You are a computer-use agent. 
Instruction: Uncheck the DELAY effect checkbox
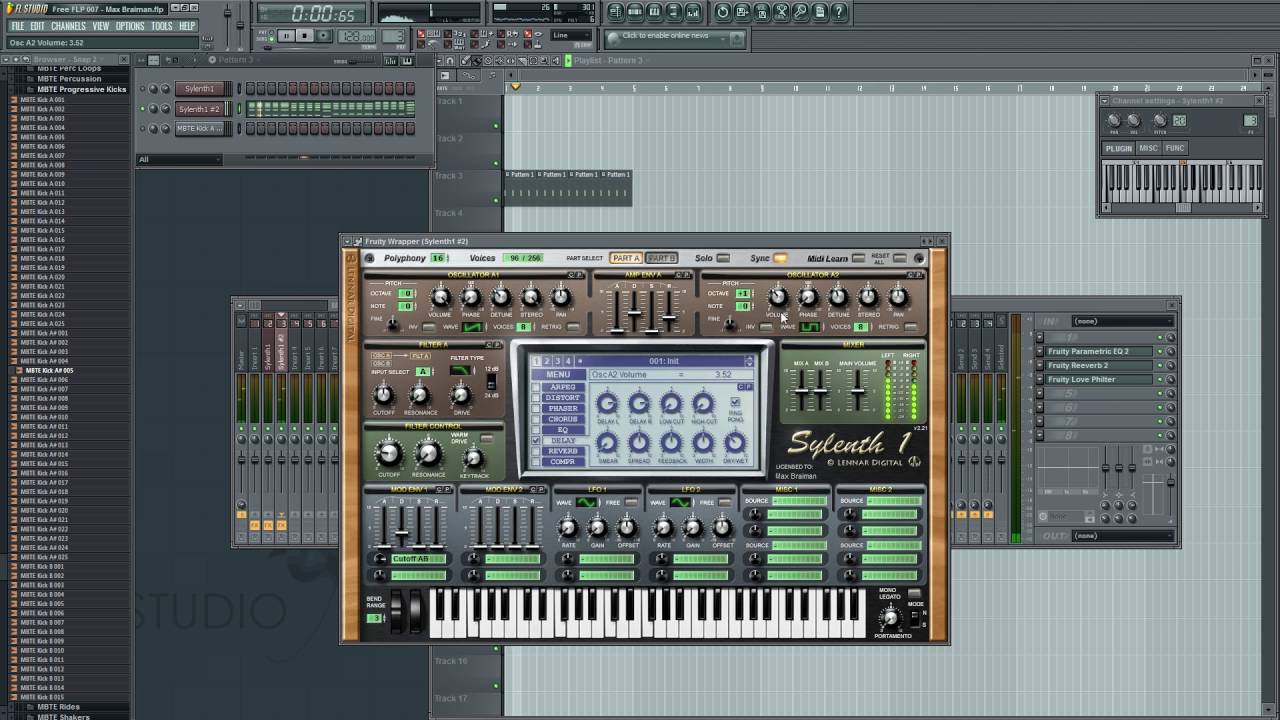click(x=535, y=440)
